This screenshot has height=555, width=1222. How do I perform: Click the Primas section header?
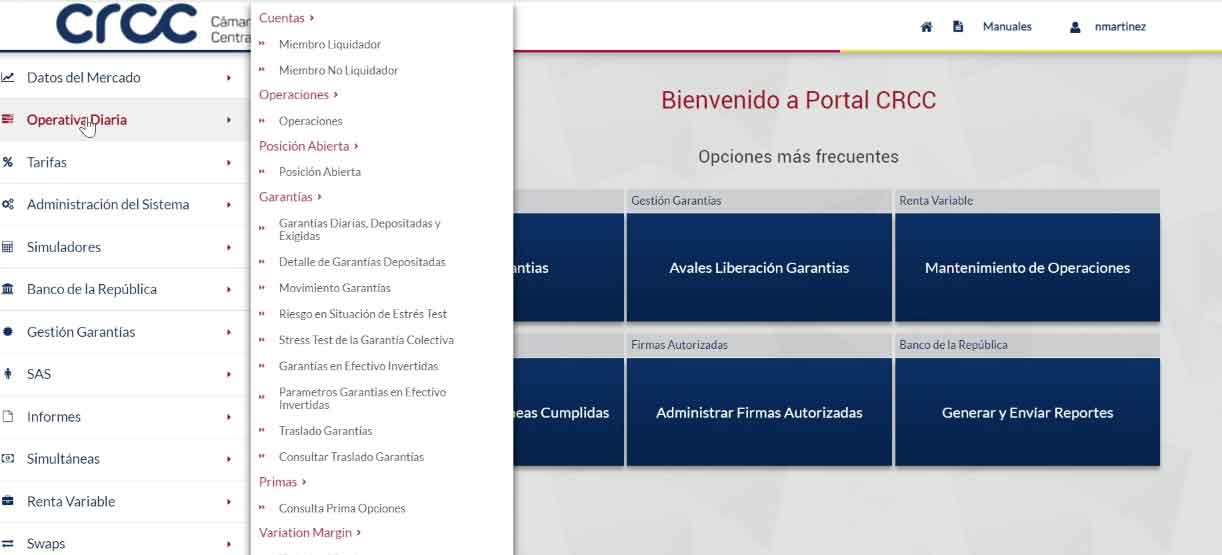[x=283, y=482]
